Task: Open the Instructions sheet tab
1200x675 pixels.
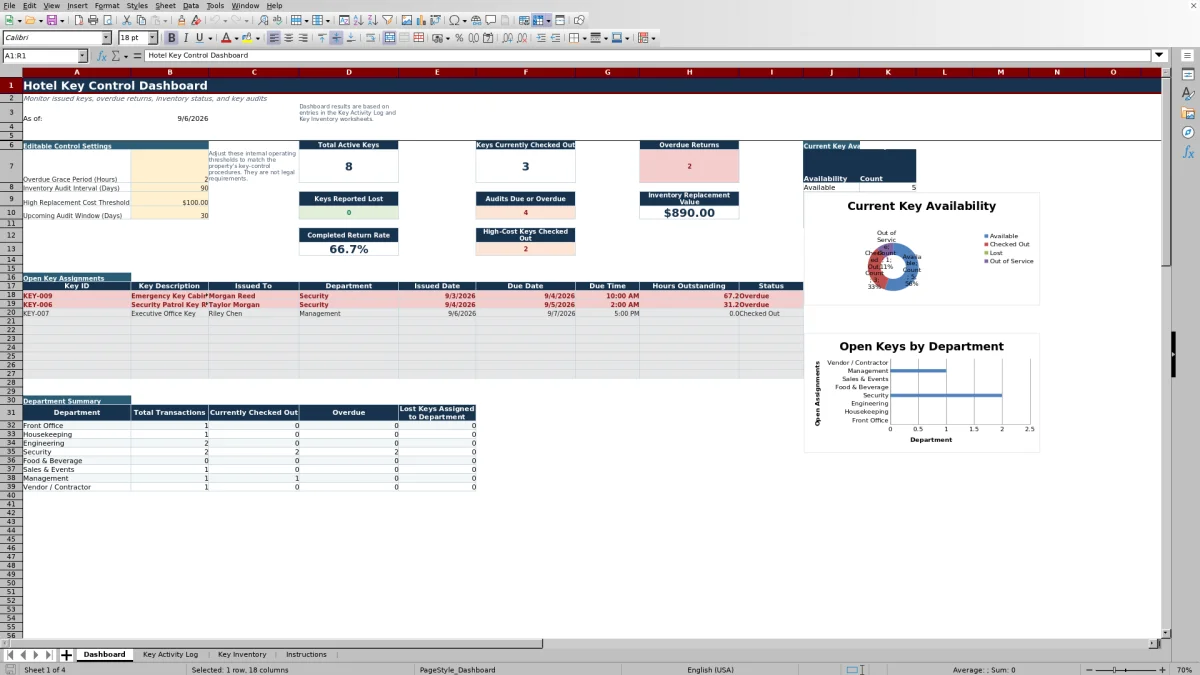Action: coord(306,654)
